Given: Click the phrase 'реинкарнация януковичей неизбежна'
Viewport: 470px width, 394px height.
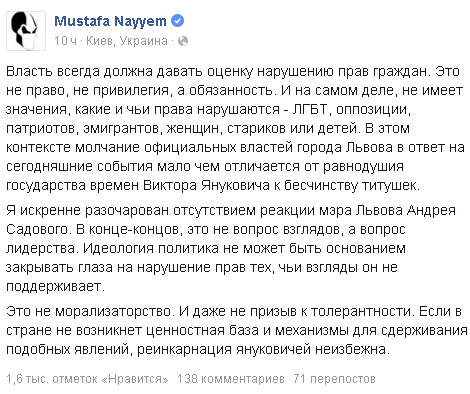Looking at the screenshot, I should coord(263,349).
